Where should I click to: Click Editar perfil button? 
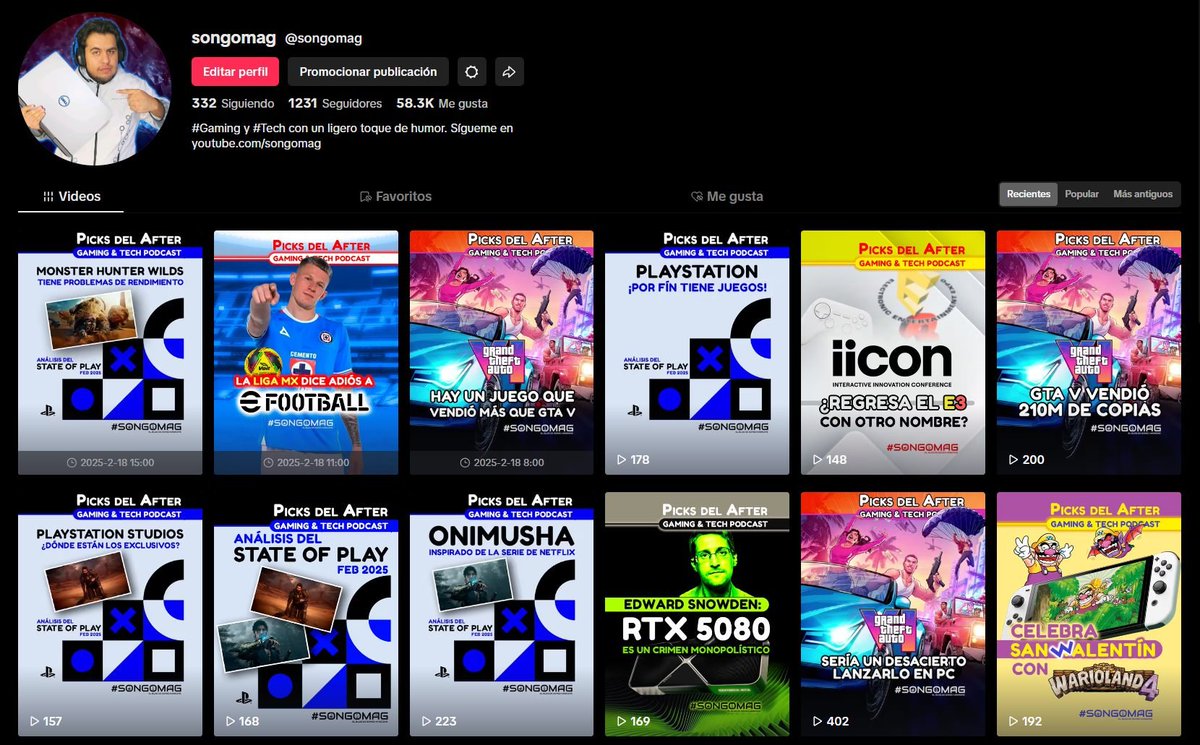(235, 72)
